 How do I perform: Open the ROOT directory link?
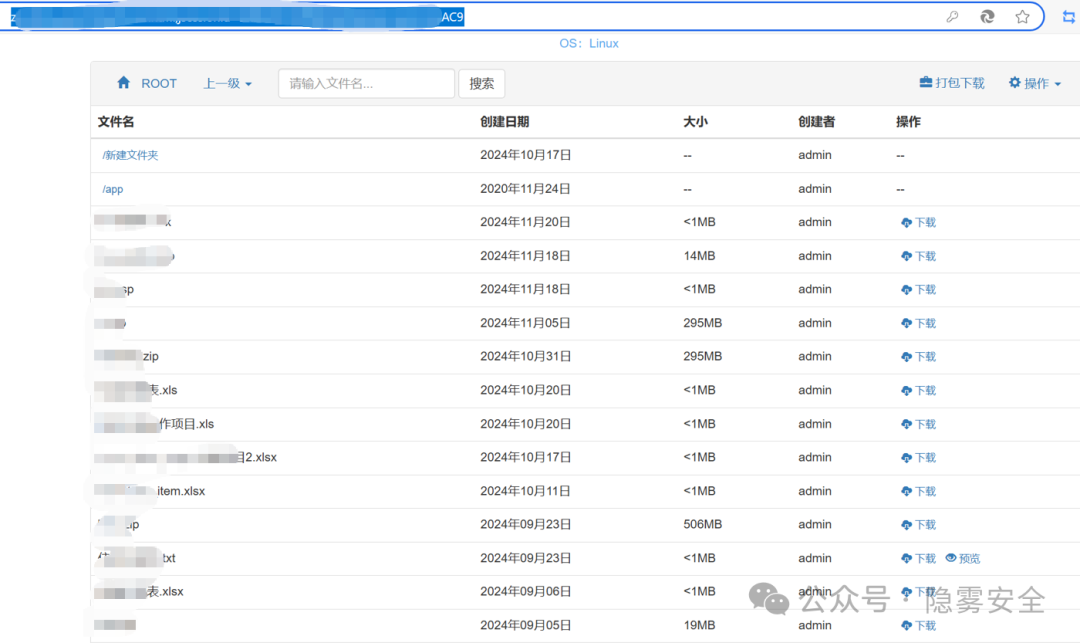[159, 83]
